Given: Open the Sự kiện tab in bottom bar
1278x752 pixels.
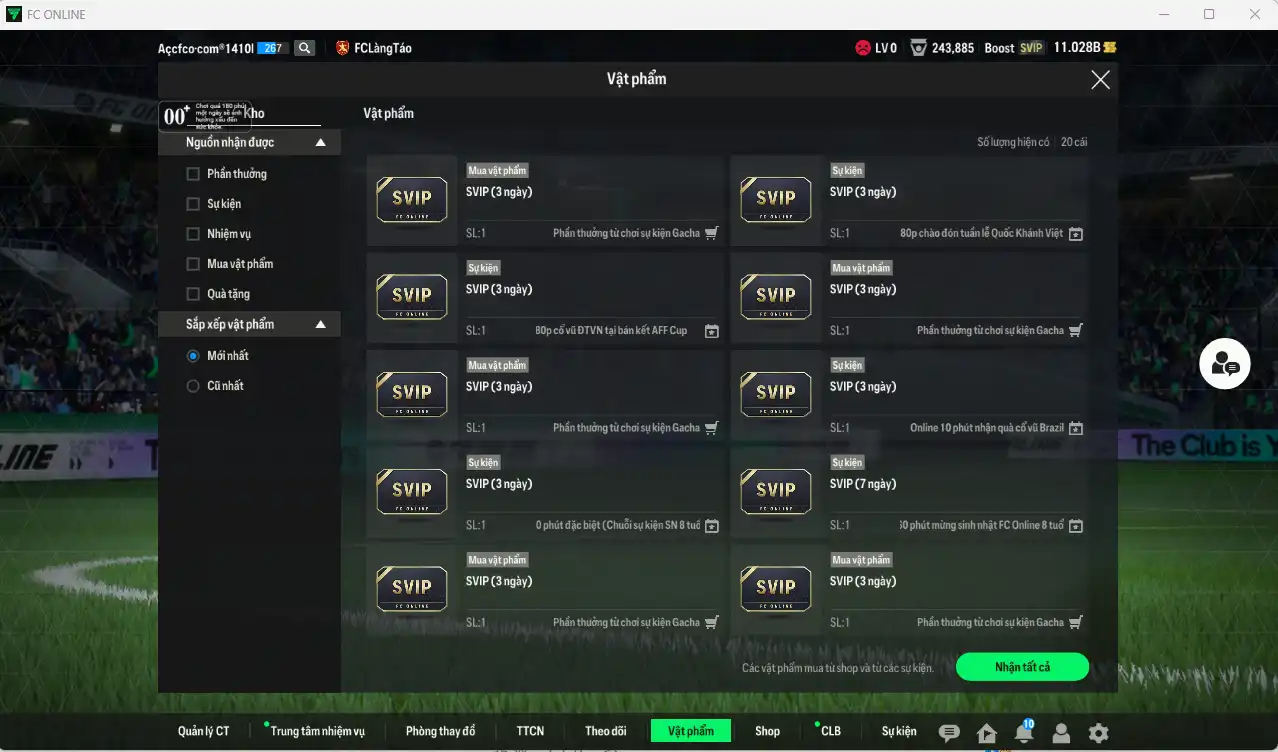Looking at the screenshot, I should 899,731.
